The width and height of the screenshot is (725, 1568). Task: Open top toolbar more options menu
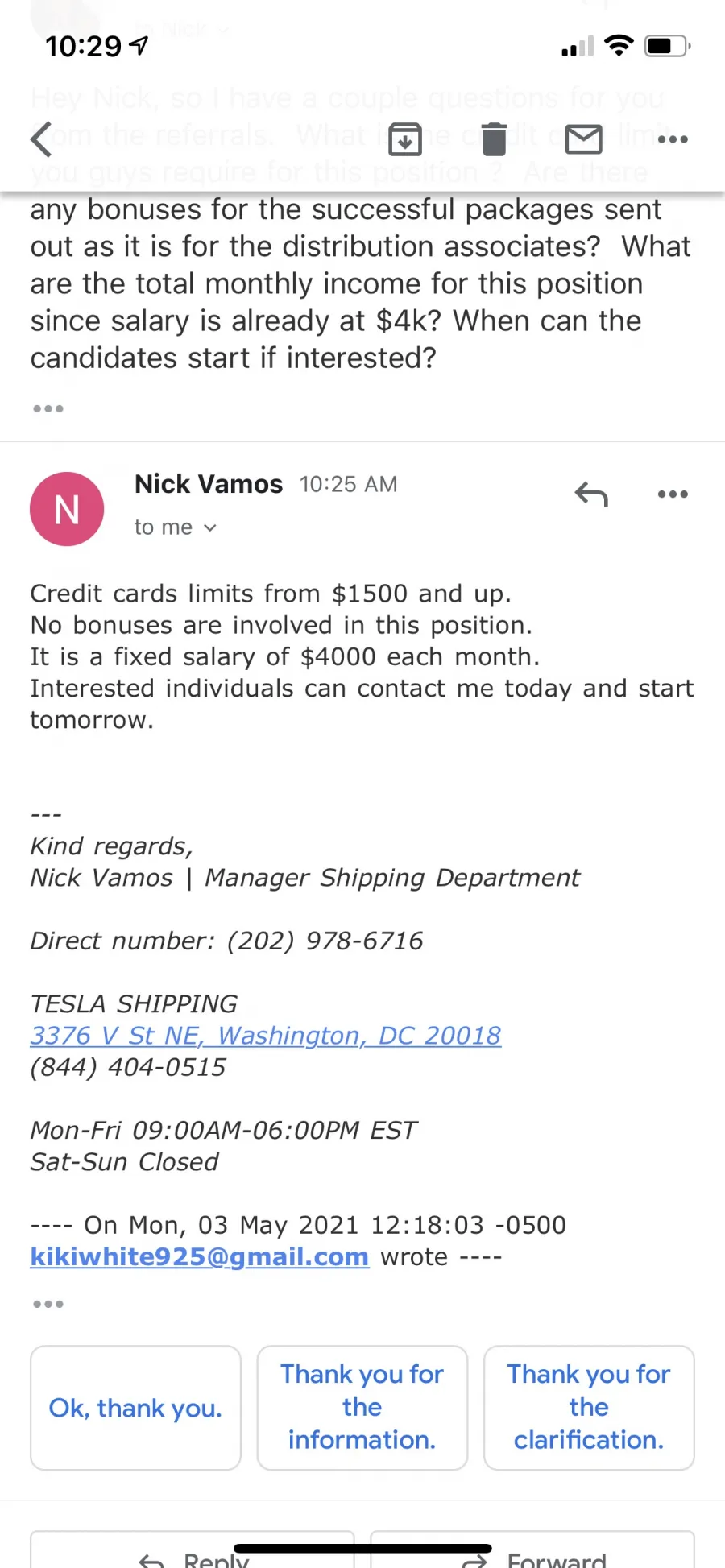click(x=673, y=139)
